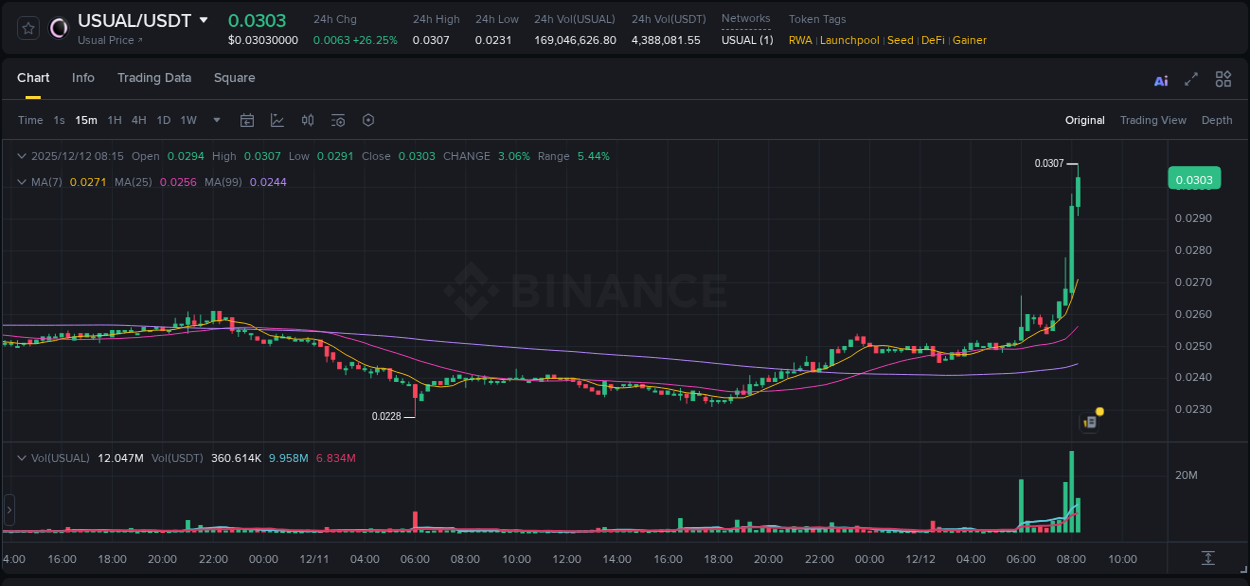
Task: Open the Square tab
Action: [234, 77]
